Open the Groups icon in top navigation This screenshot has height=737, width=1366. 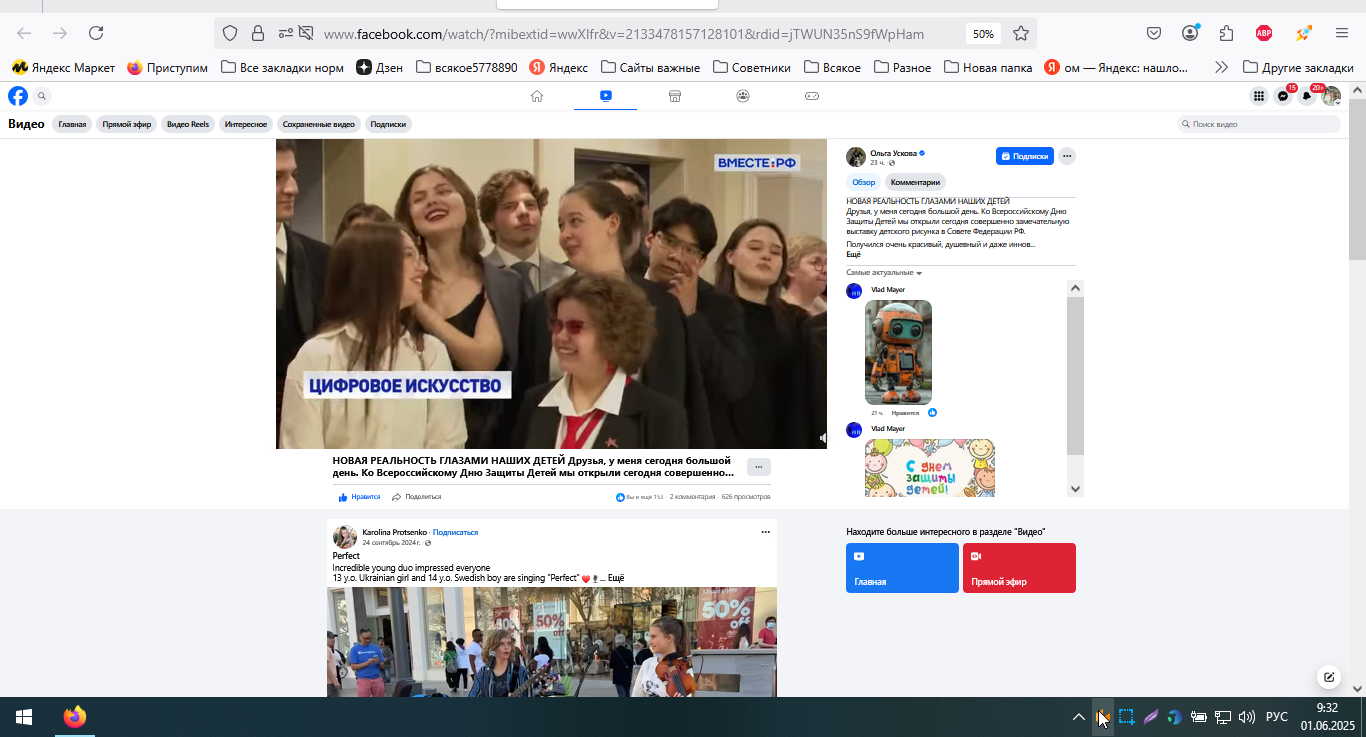point(743,96)
